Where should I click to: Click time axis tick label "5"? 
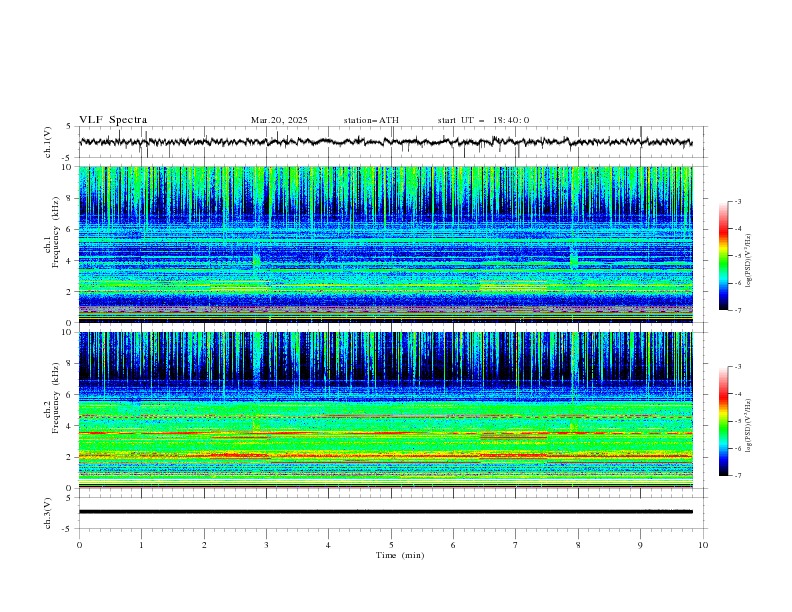391,545
